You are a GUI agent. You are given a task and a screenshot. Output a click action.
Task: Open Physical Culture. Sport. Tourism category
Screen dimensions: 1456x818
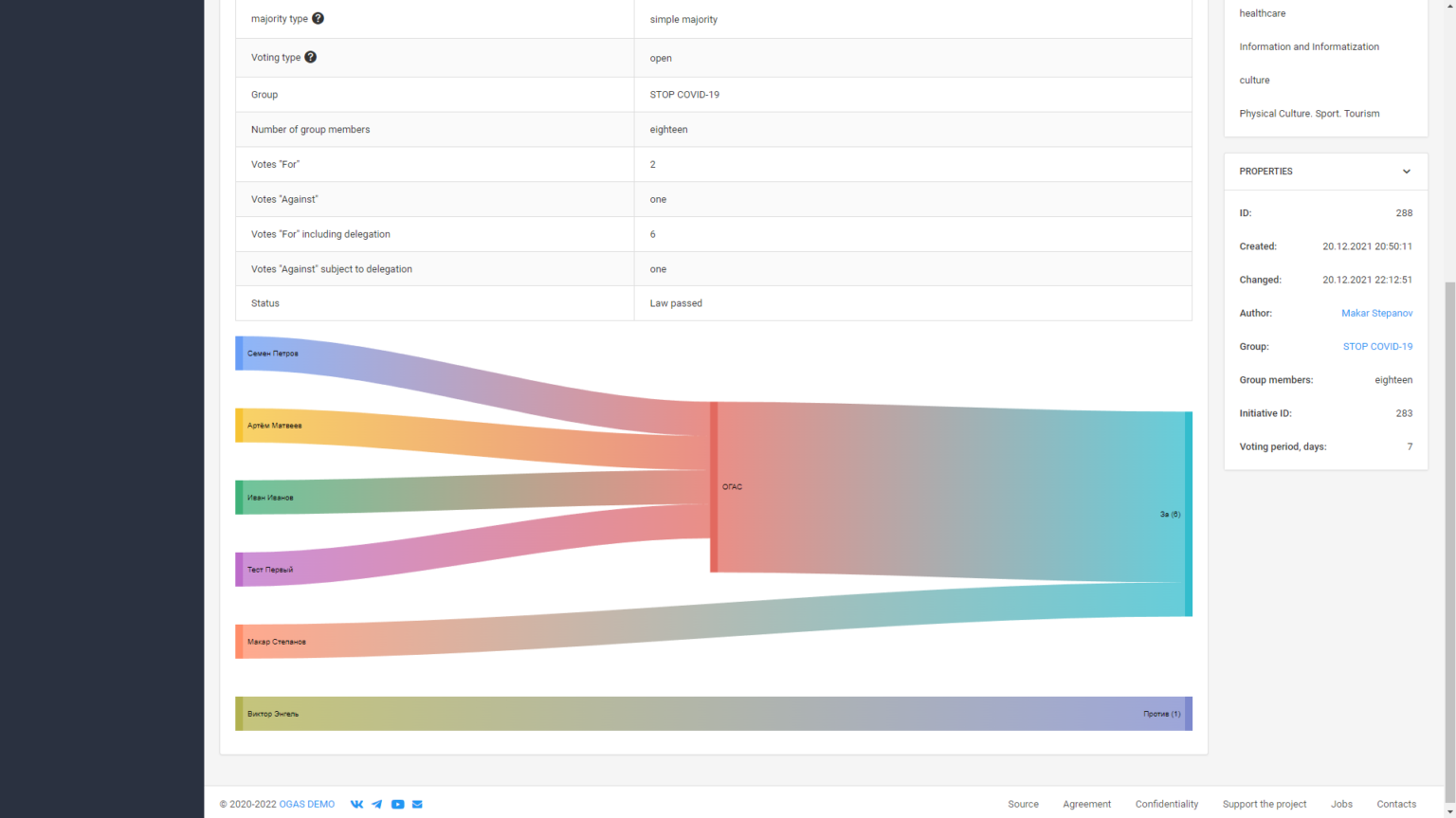[x=1308, y=114]
